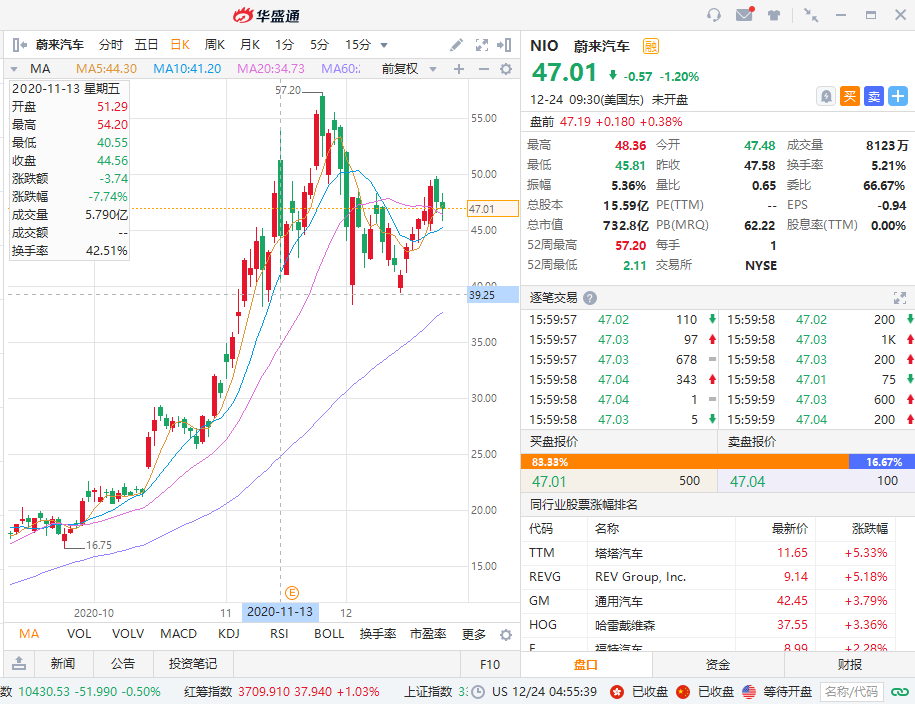Open customer service headset icon
Viewport: 915px width, 704px height.
tap(714, 15)
